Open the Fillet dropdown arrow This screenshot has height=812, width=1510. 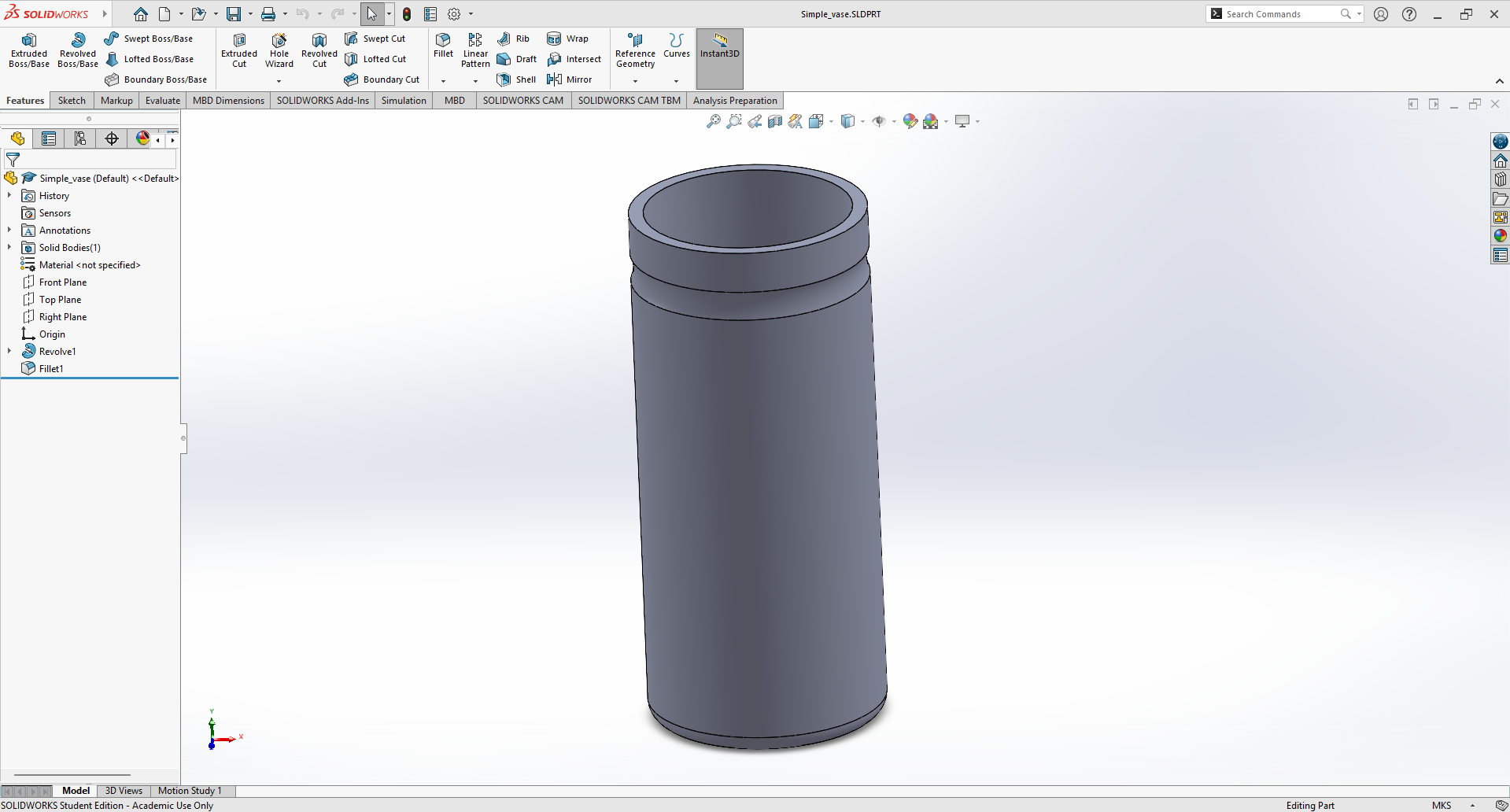pos(443,80)
